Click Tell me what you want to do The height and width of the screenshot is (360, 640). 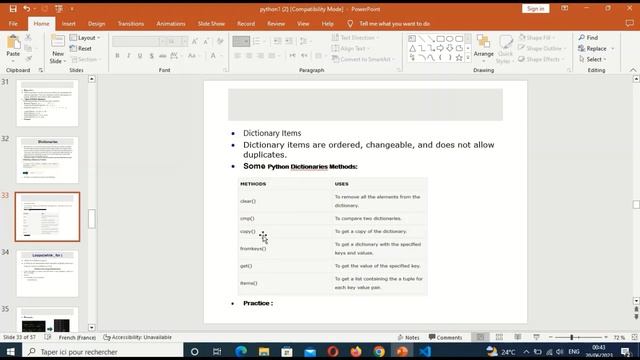pyautogui.click(x=394, y=24)
